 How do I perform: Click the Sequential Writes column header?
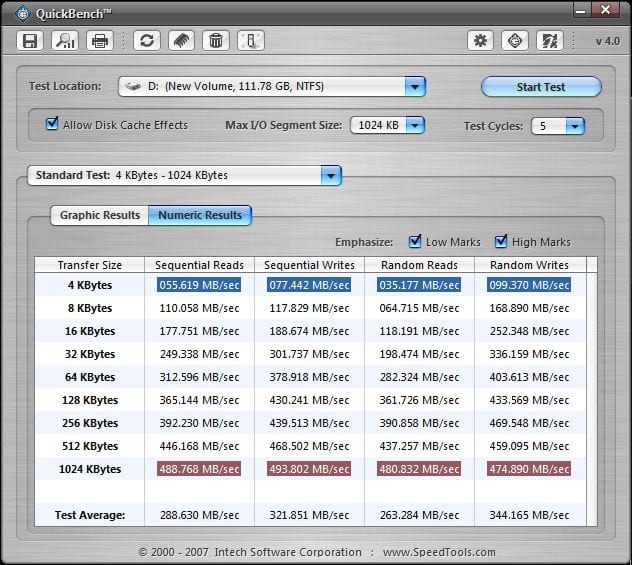click(309, 265)
